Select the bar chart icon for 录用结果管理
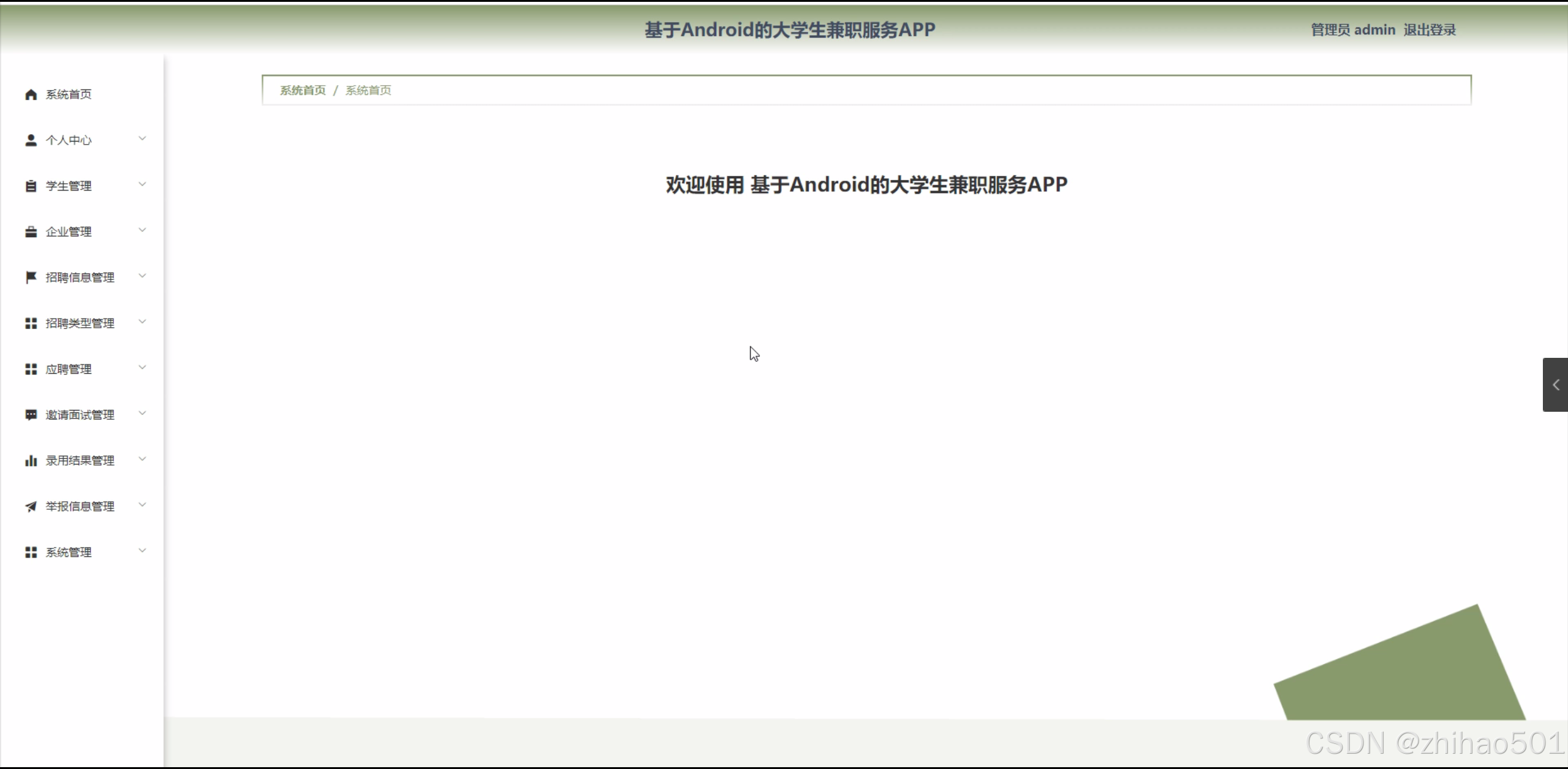Screen dimensions: 1568x769 tap(31, 460)
